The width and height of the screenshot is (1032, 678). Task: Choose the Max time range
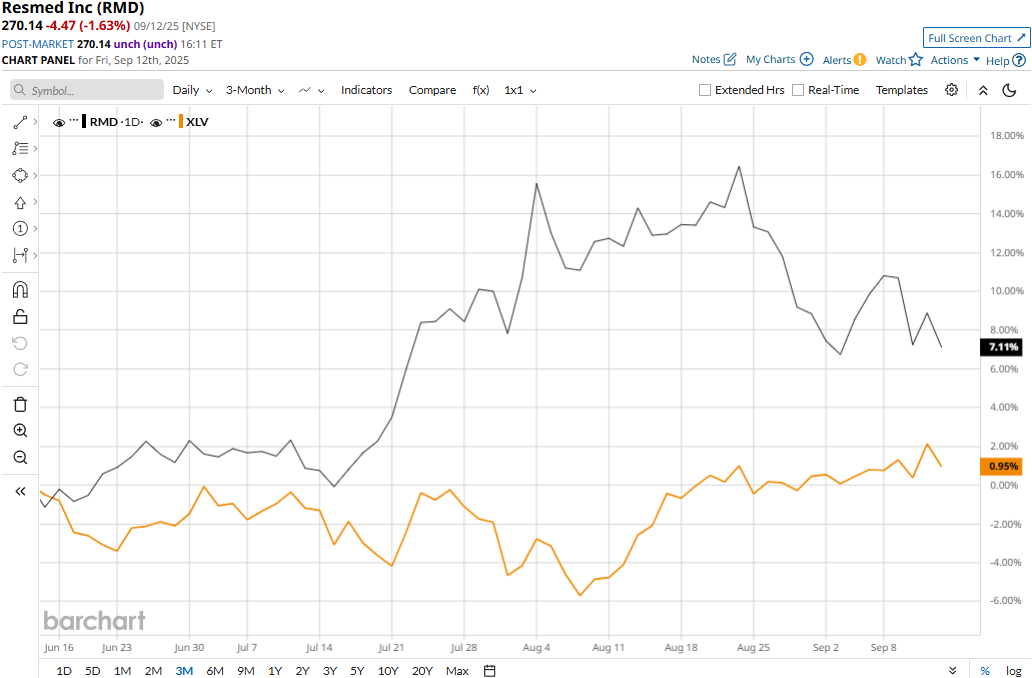(457, 671)
